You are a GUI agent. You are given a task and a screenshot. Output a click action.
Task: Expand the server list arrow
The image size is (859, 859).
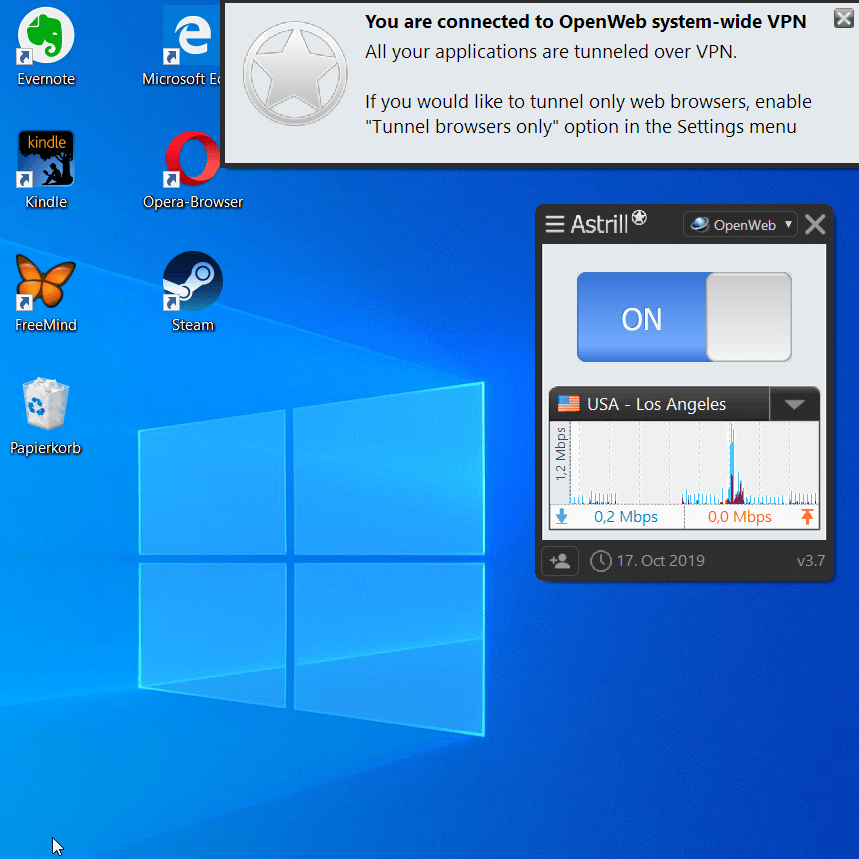[x=794, y=404]
